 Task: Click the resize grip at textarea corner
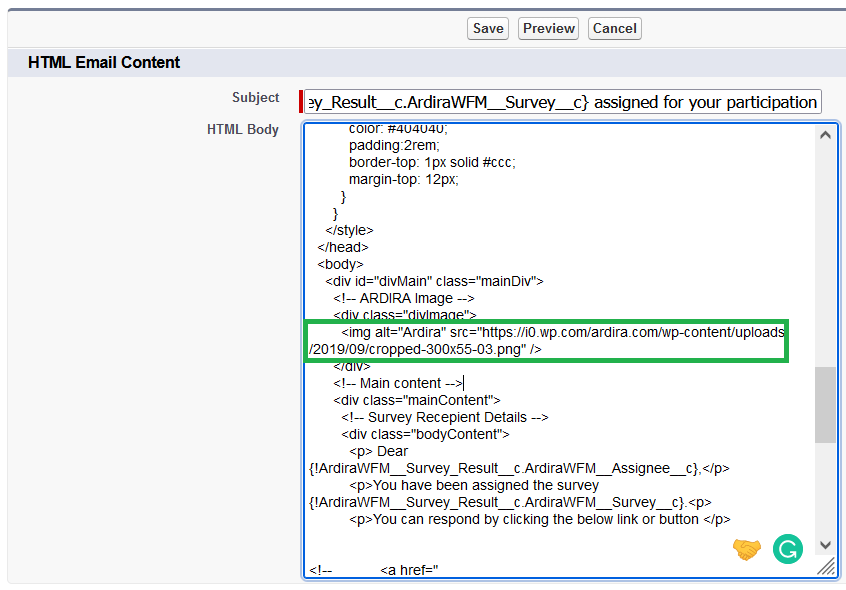[828, 567]
